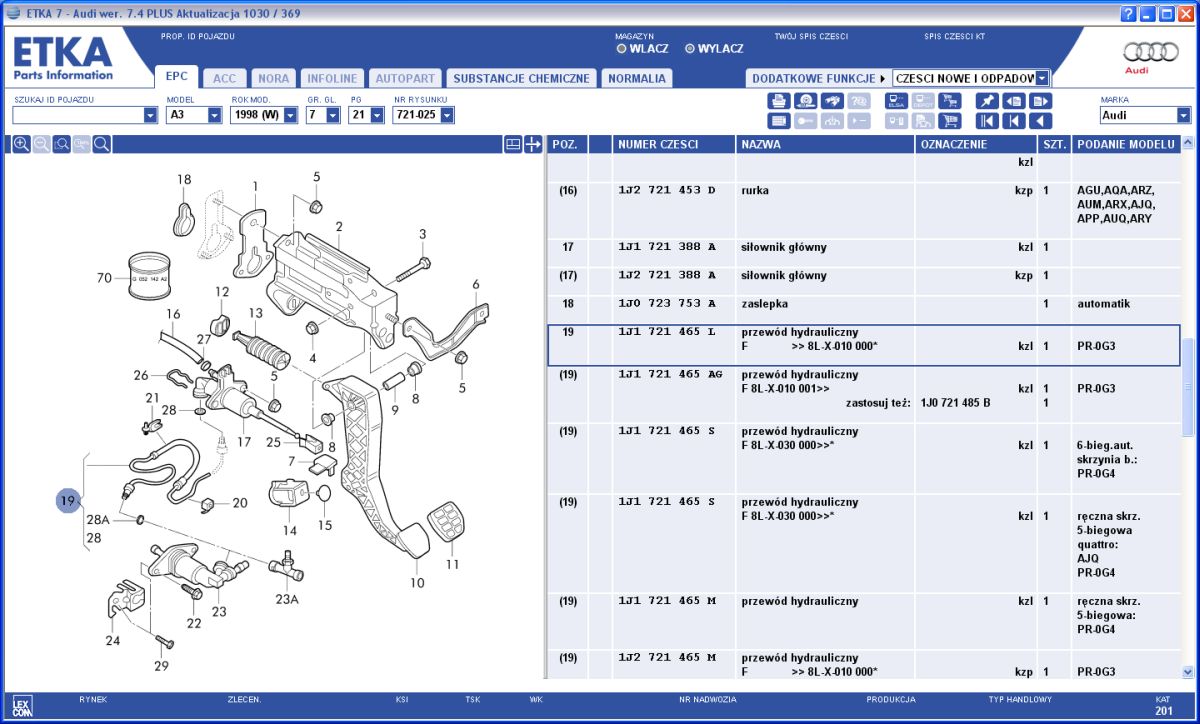The image size is (1200, 724).
Task: Go to previous illustration page icon
Action: (x=1014, y=100)
